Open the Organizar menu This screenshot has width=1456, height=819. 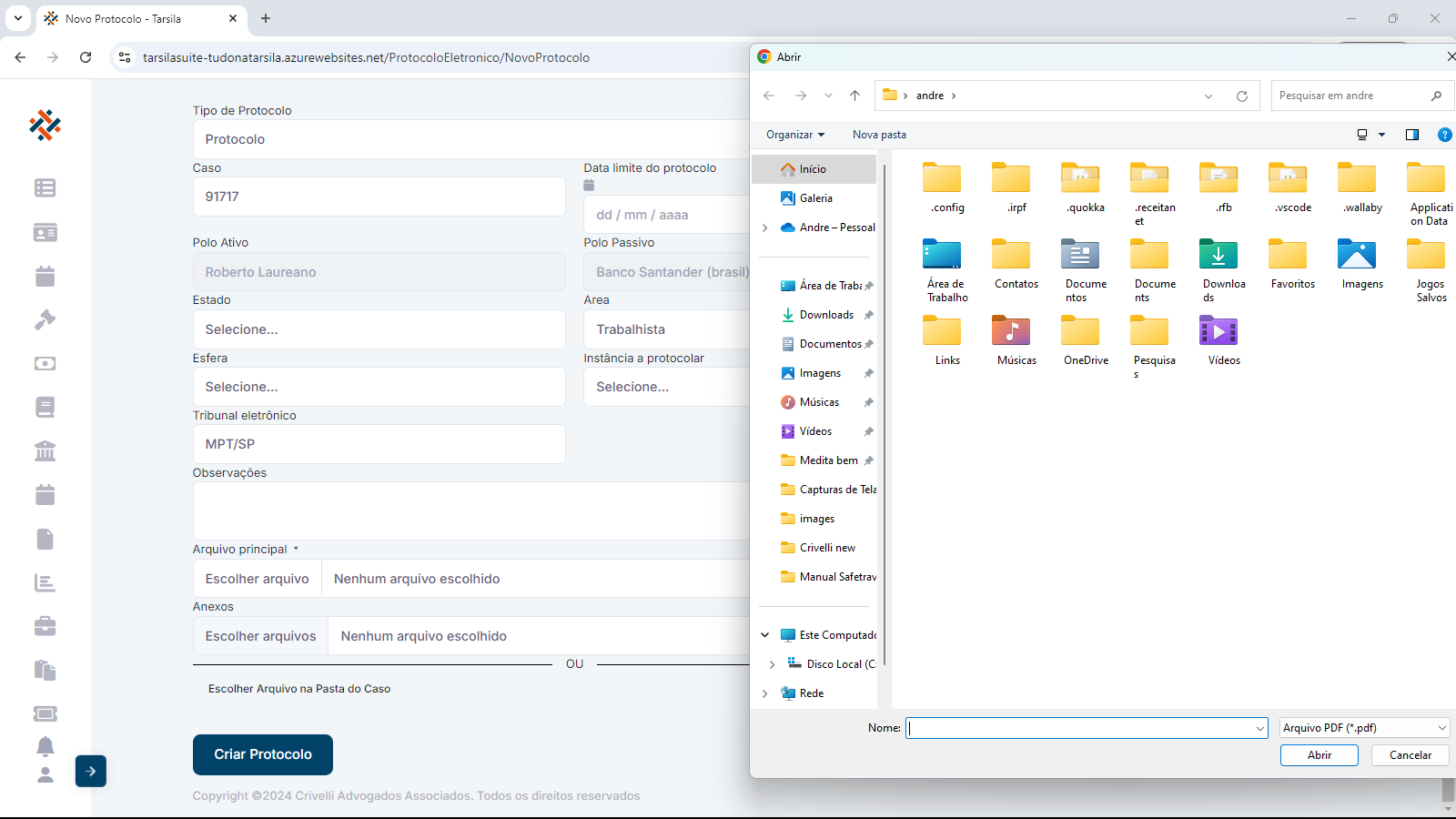[x=794, y=135]
